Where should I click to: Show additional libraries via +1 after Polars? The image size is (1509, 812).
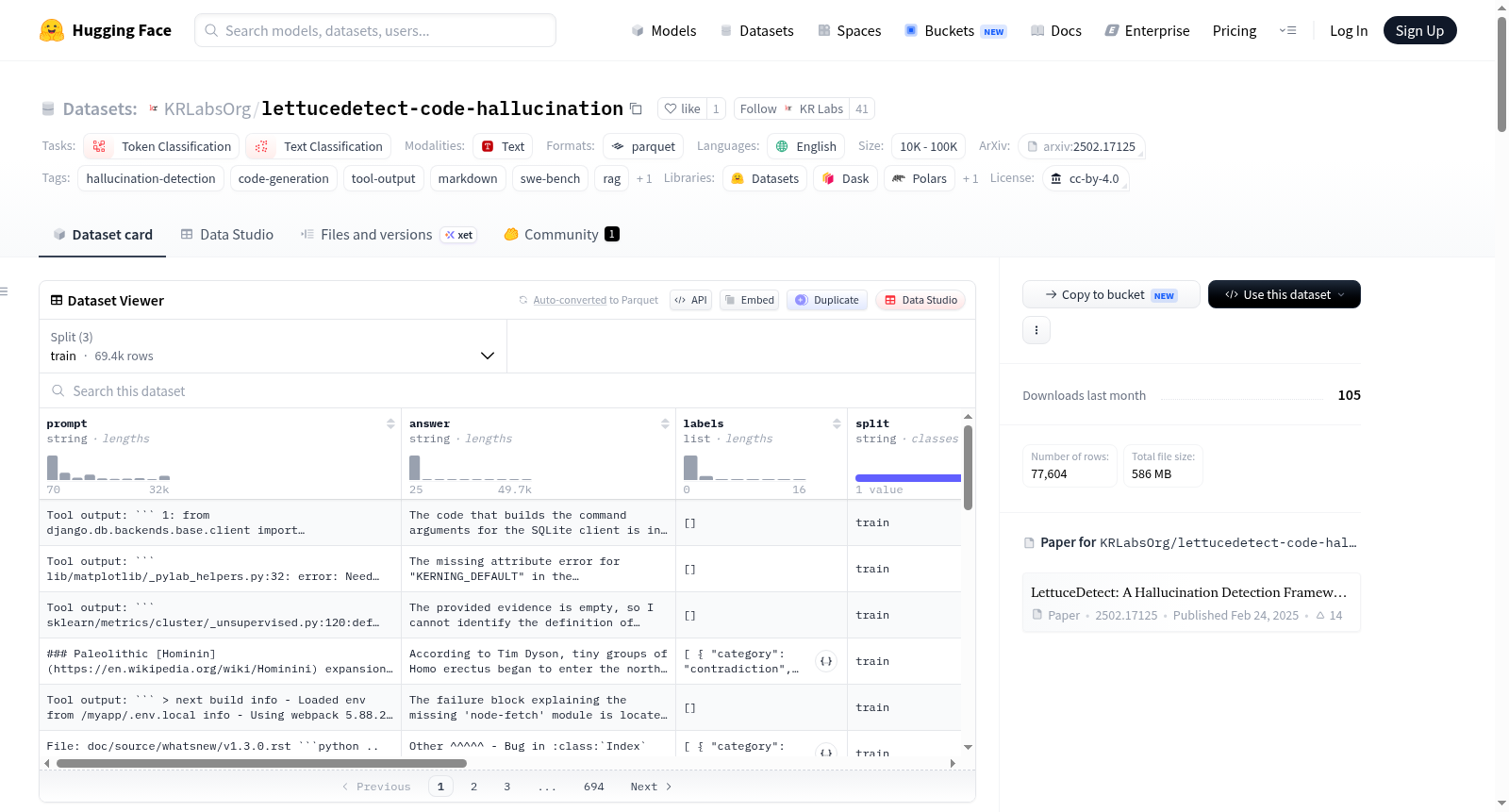[970, 178]
